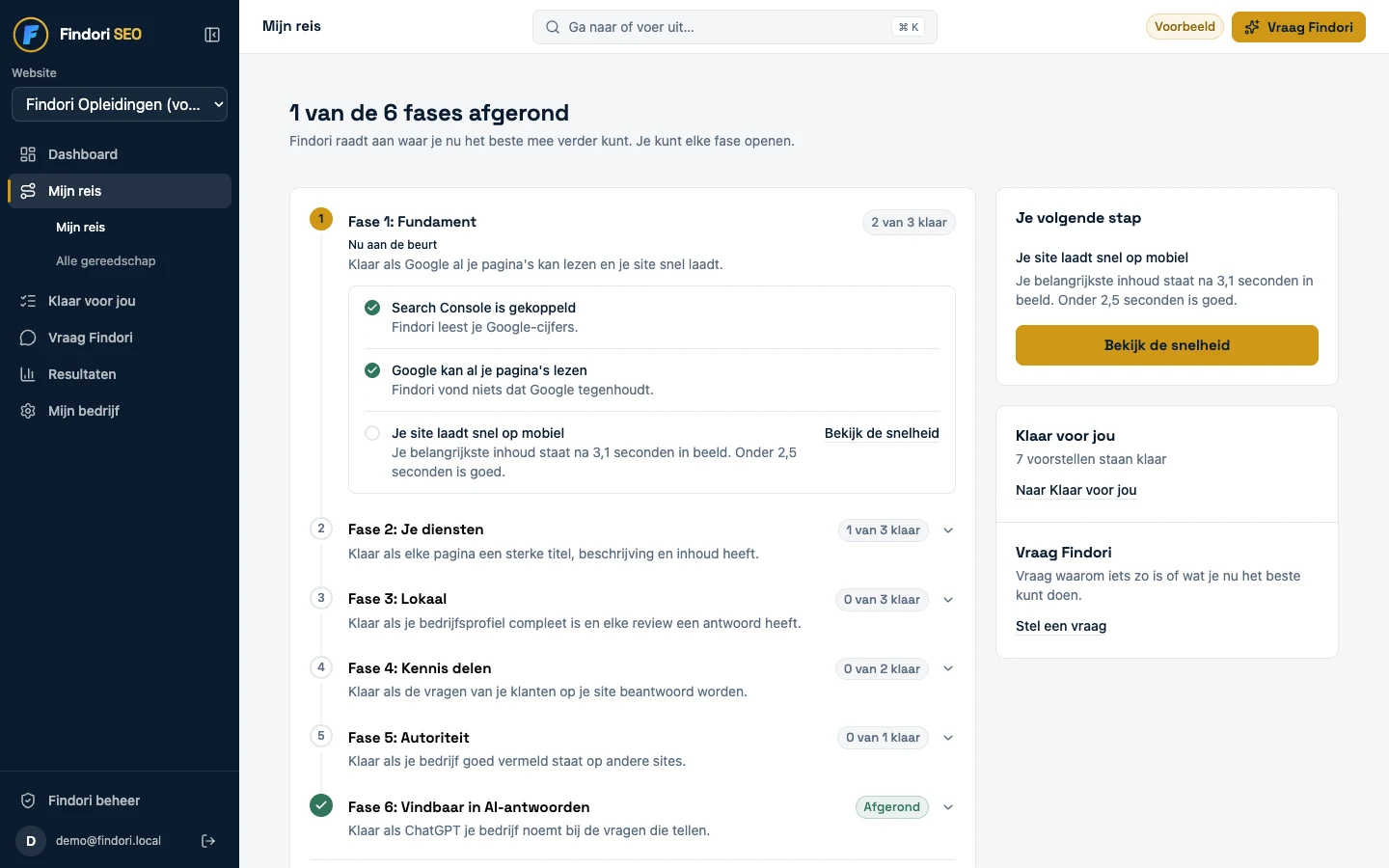The image size is (1389, 868).
Task: Click the '0 van 1 klaar' badge for Fase 5
Action: tap(883, 738)
